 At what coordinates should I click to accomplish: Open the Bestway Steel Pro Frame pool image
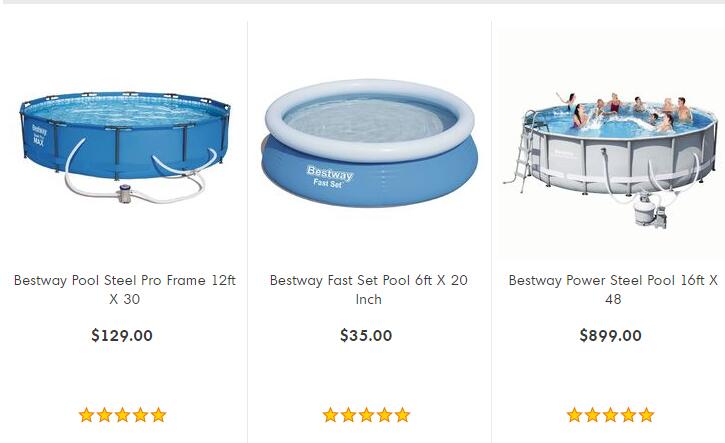point(124,145)
